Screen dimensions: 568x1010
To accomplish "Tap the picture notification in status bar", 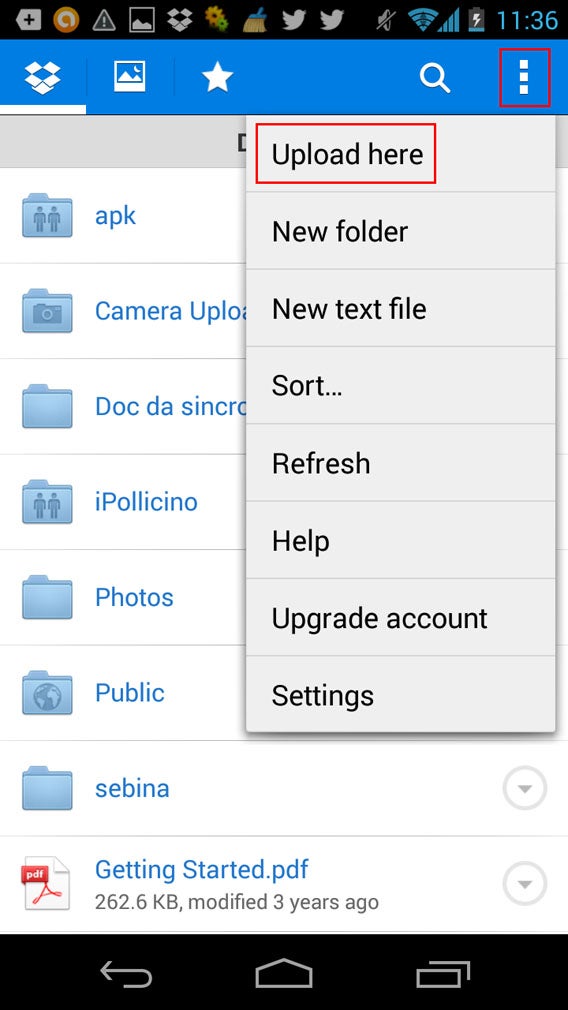I will pos(142,21).
